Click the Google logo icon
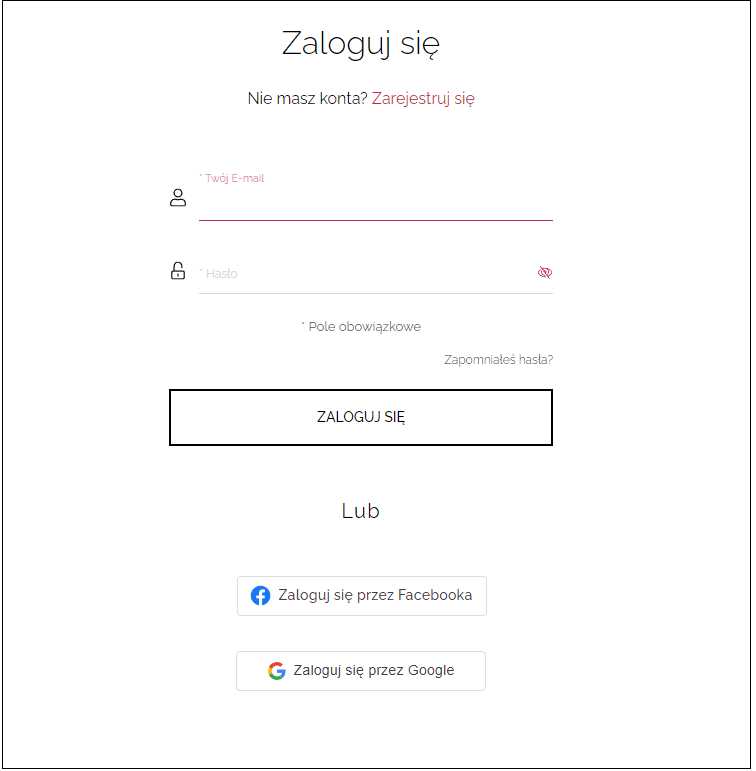Viewport: 756px width, 771px height. tap(277, 671)
